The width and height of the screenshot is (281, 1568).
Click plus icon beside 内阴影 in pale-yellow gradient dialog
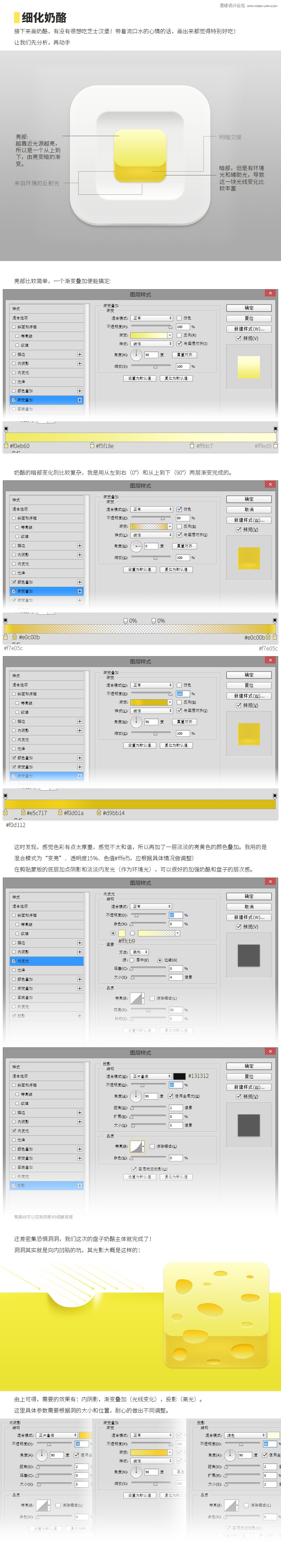[79, 363]
